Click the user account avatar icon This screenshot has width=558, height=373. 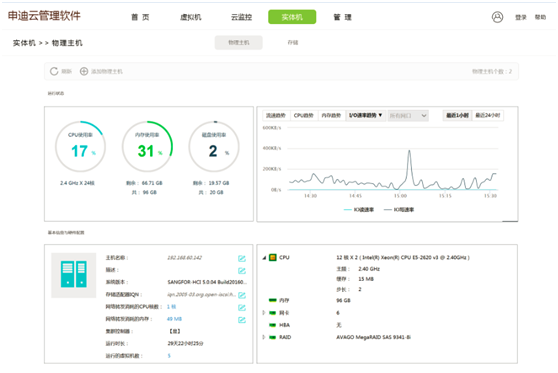[x=497, y=17]
